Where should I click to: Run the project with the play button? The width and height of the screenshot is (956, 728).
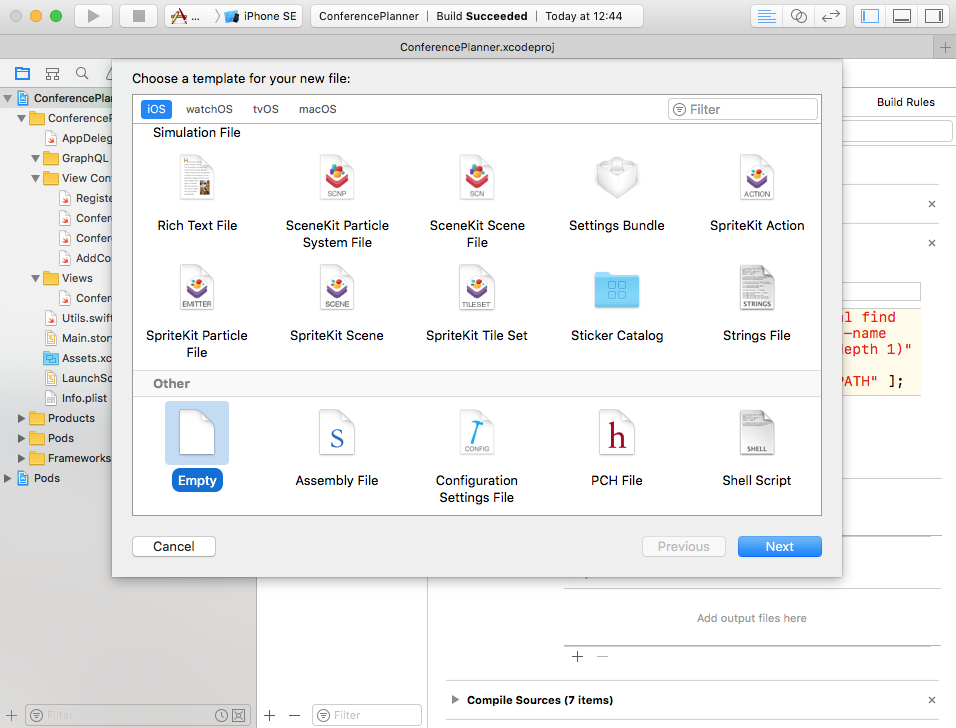93,16
